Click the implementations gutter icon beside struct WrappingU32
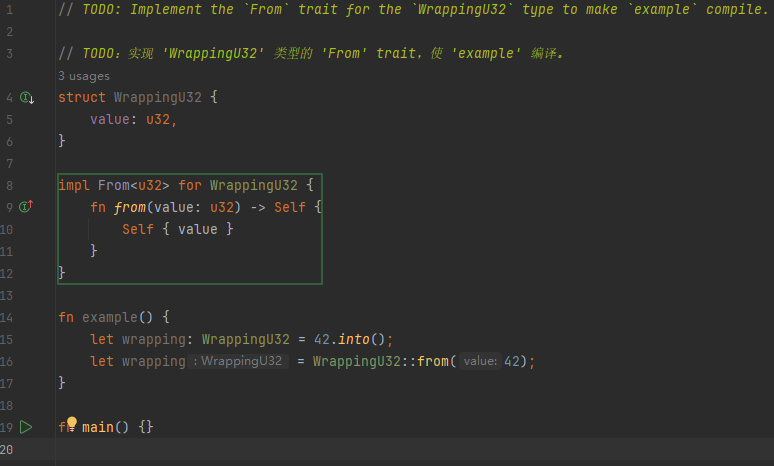 [26, 98]
